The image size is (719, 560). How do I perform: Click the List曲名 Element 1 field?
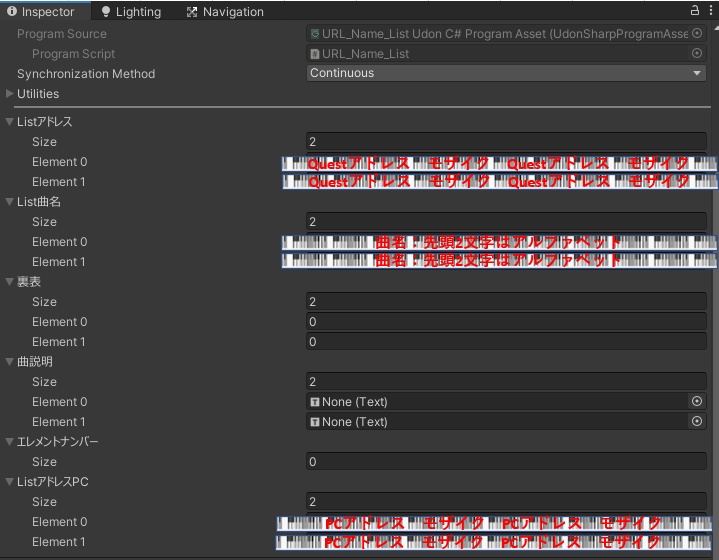point(499,261)
